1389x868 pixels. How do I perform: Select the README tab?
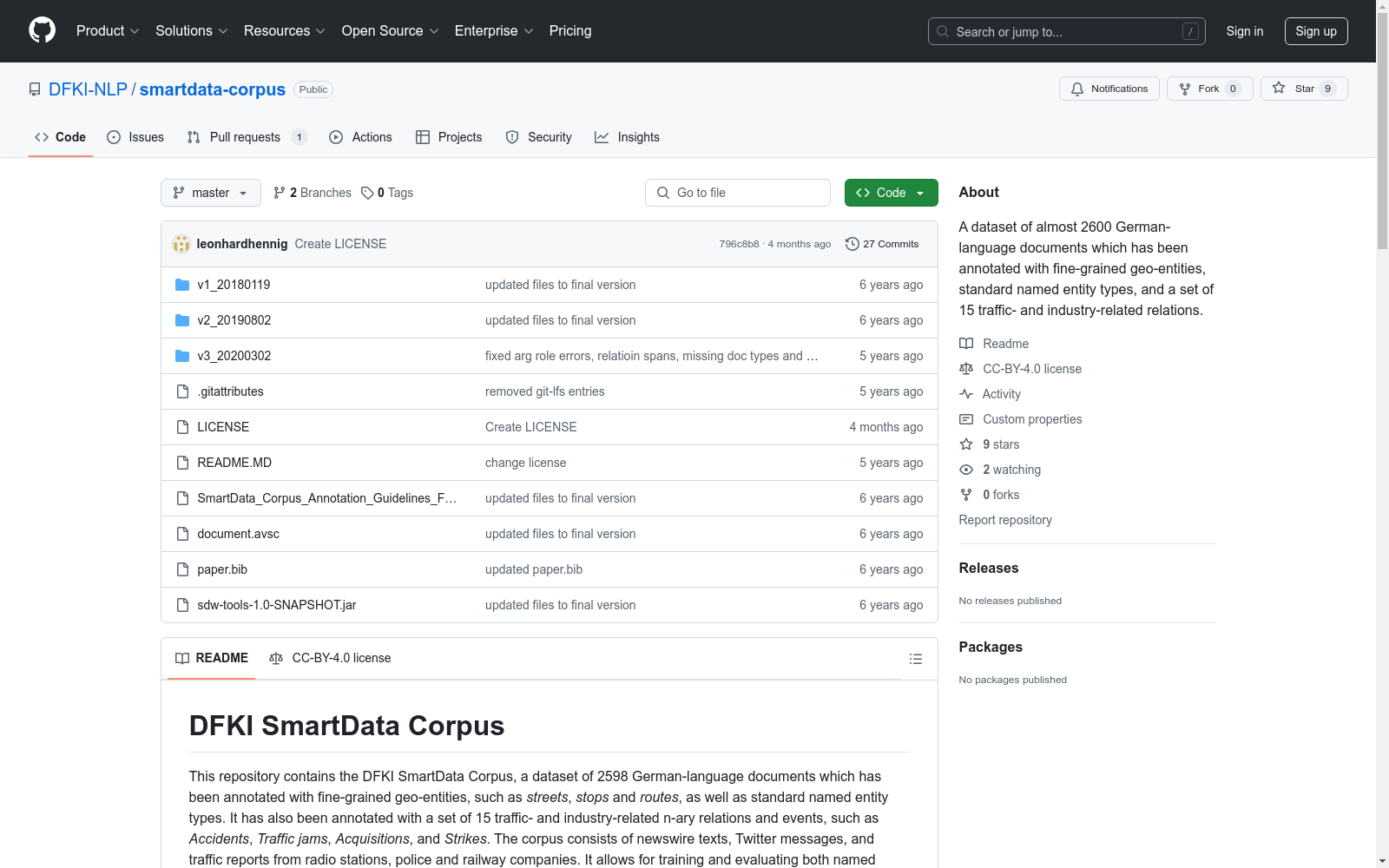212,658
